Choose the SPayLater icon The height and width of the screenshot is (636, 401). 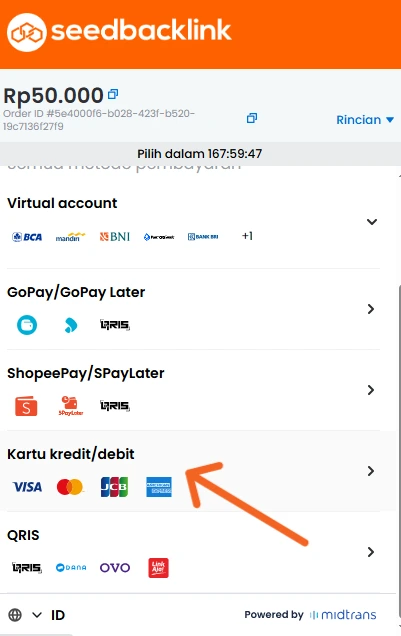[71, 406]
